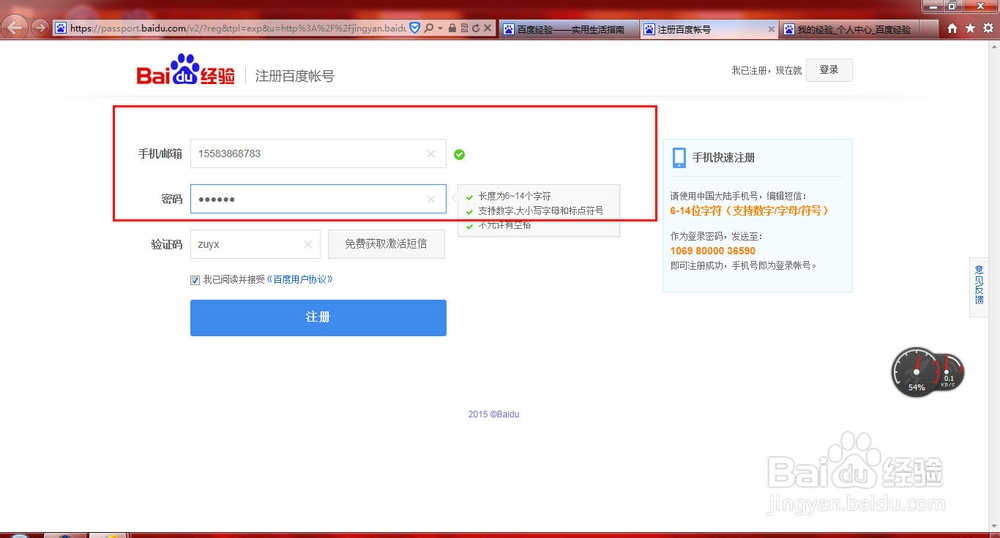Click 注册百度帐号 page heading

pyautogui.click(x=295, y=76)
